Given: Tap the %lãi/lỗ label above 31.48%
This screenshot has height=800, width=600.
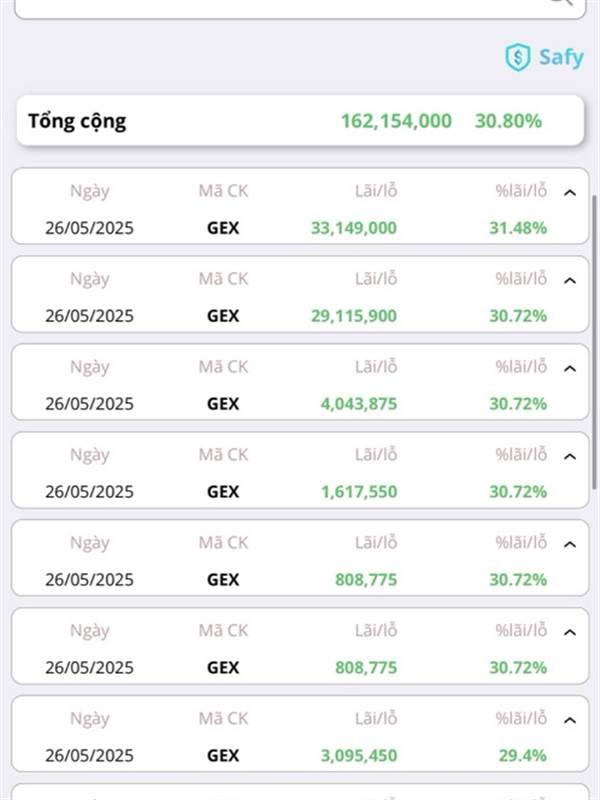Looking at the screenshot, I should tap(521, 191).
